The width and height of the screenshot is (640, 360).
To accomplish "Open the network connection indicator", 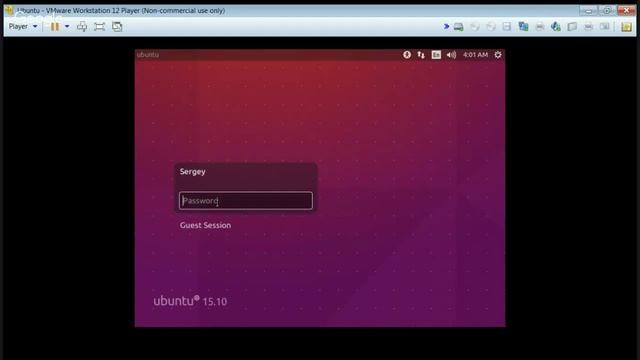I will (421, 55).
